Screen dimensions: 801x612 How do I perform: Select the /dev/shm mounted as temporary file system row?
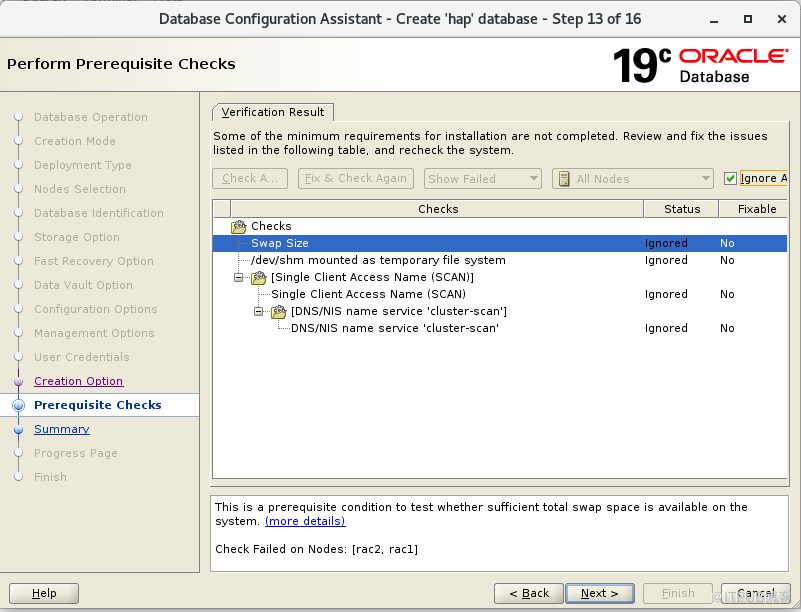(500, 260)
